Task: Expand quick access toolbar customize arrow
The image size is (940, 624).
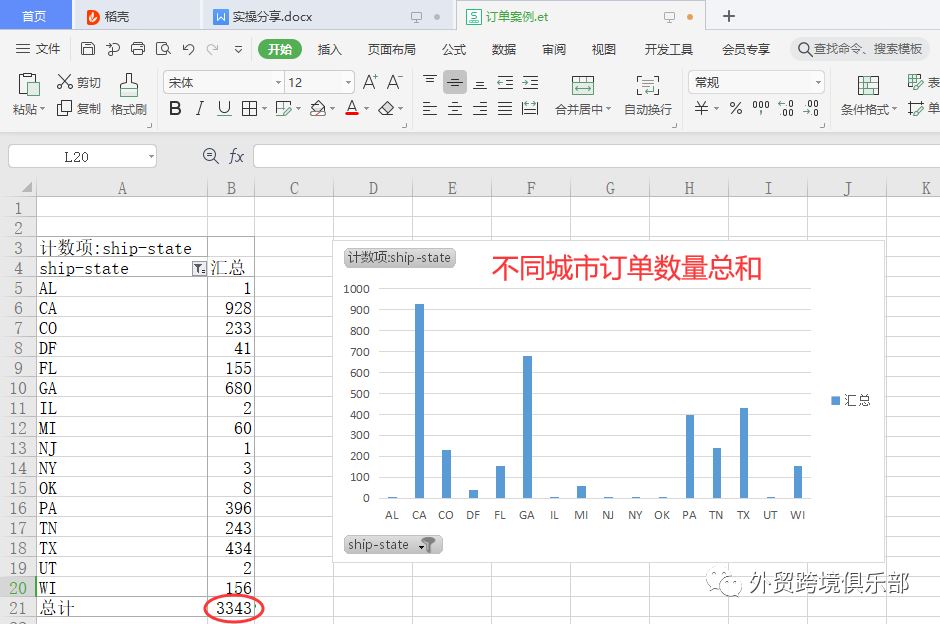Action: [238, 49]
